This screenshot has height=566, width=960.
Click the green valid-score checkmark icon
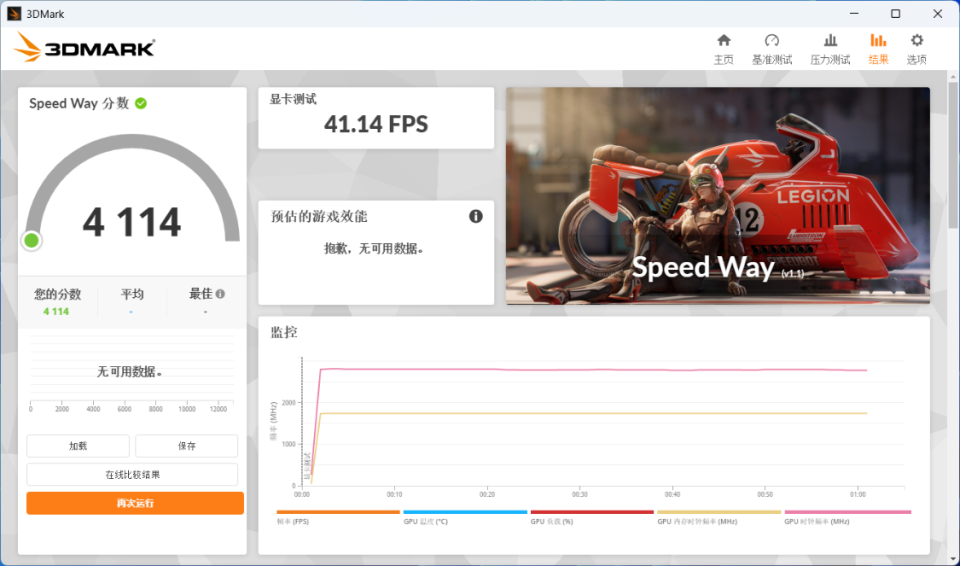[141, 104]
